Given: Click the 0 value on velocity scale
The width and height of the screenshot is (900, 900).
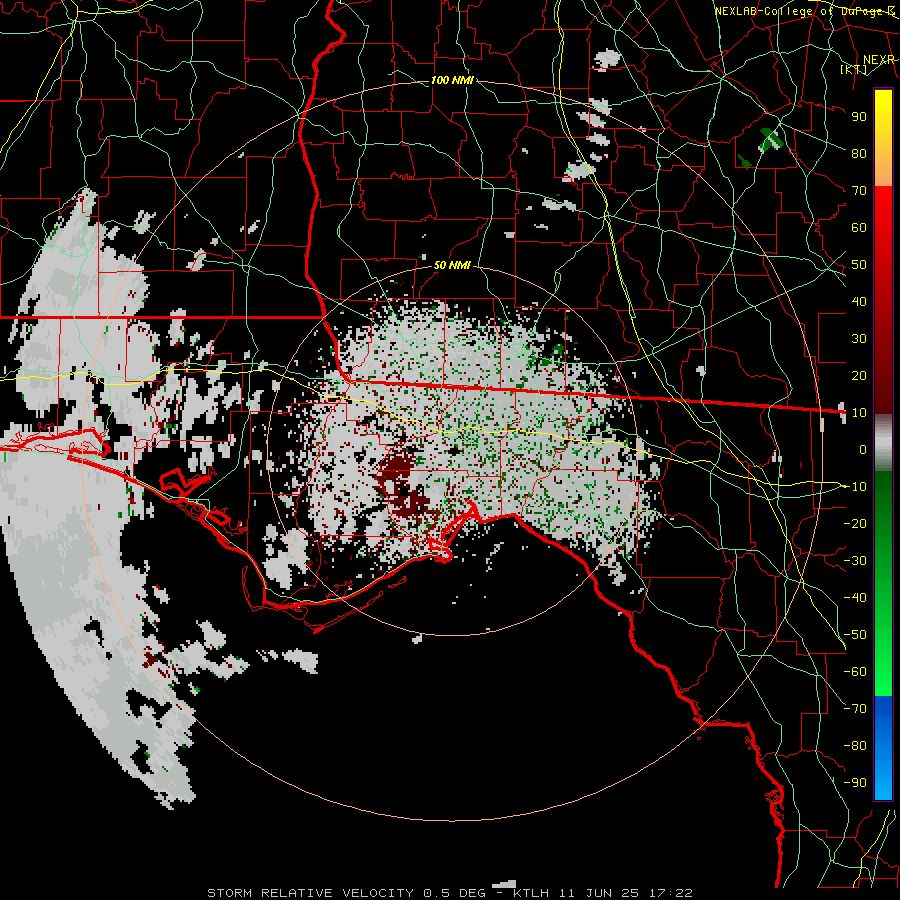Looking at the screenshot, I should pyautogui.click(x=863, y=449).
